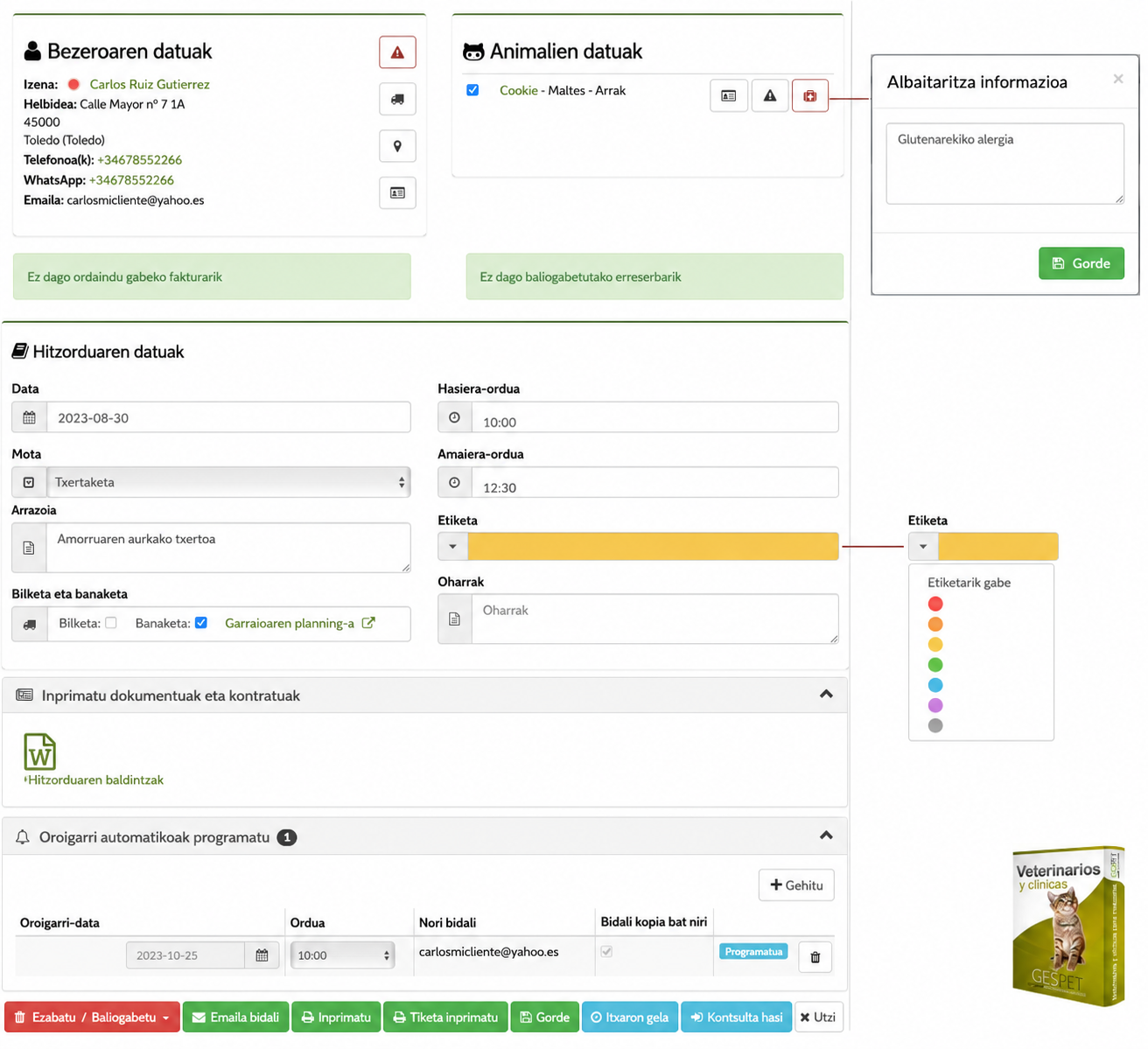Image resolution: width=1148 pixels, height=1049 pixels.
Task: Open Cookie's ID card icon button
Action: [x=729, y=95]
